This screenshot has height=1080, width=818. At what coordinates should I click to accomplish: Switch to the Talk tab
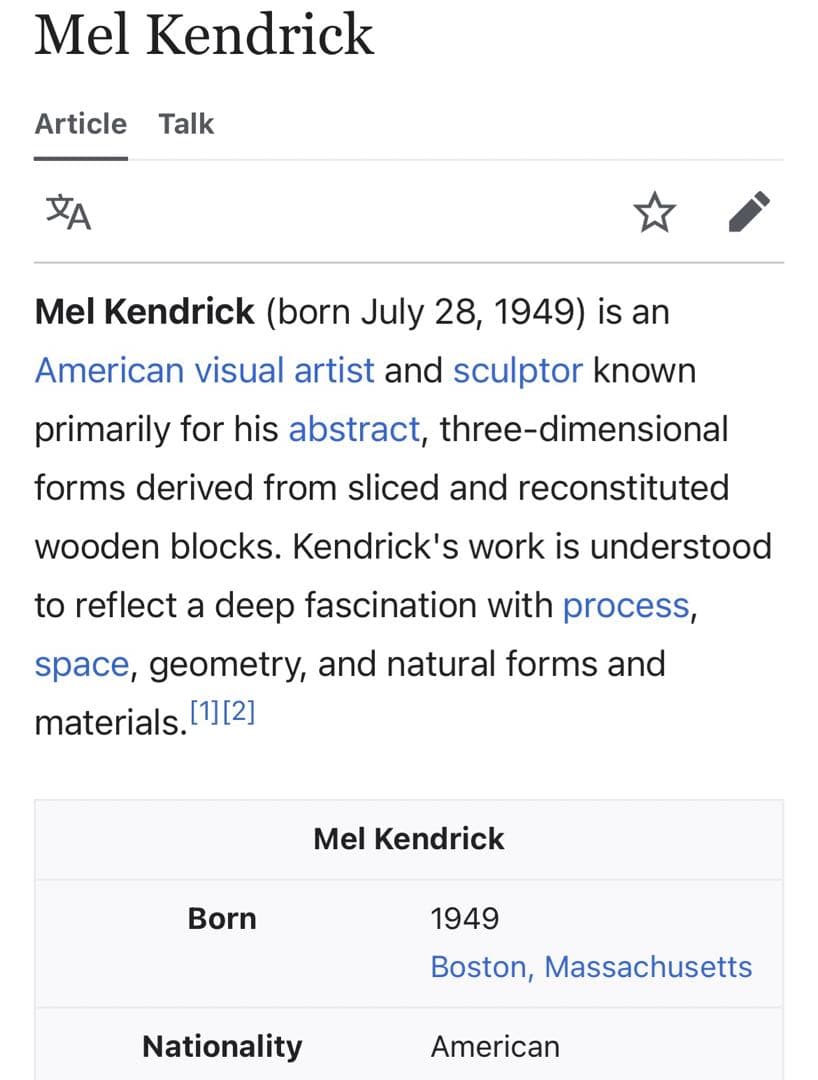(186, 124)
